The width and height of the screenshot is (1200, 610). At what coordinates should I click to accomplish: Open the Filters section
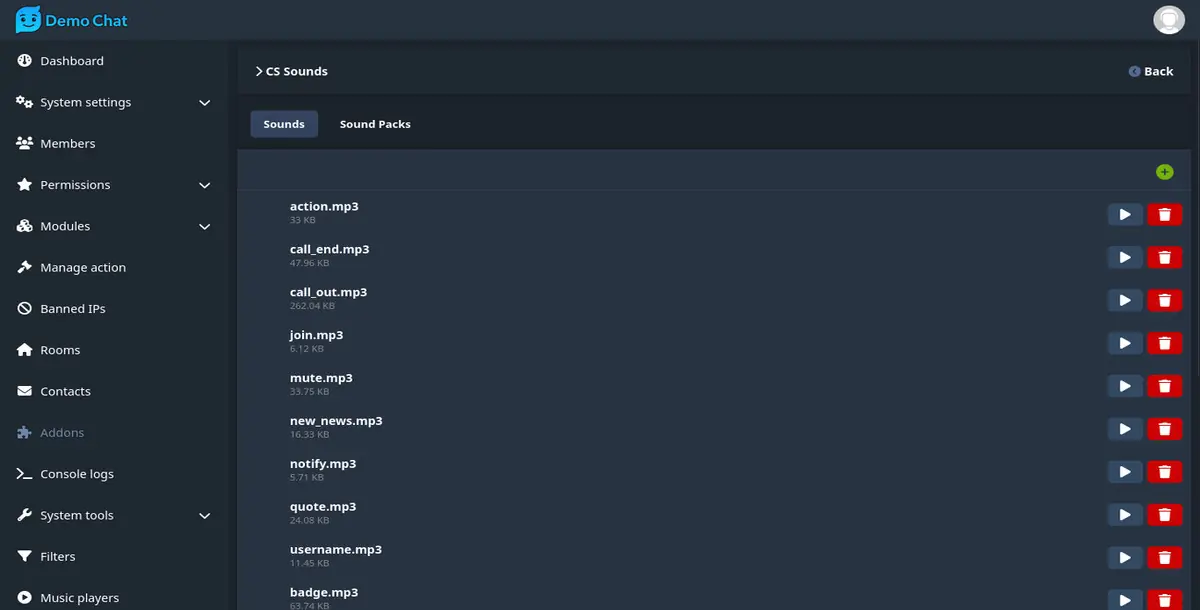pyautogui.click(x=59, y=556)
